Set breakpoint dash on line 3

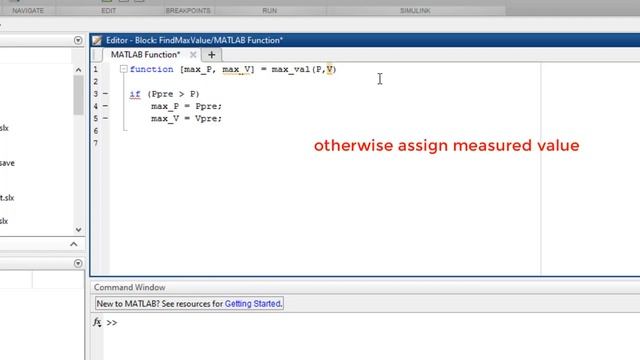point(105,94)
